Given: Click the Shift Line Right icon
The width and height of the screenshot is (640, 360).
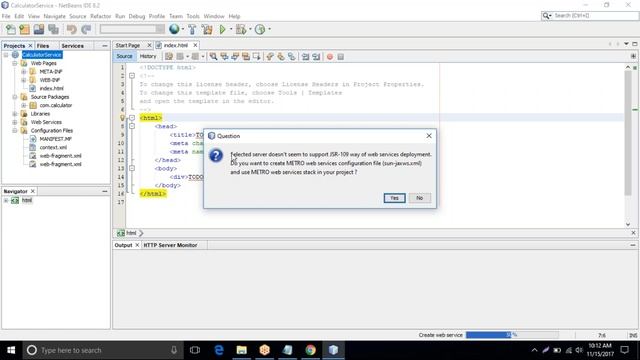Looking at the screenshot, I should (x=316, y=57).
